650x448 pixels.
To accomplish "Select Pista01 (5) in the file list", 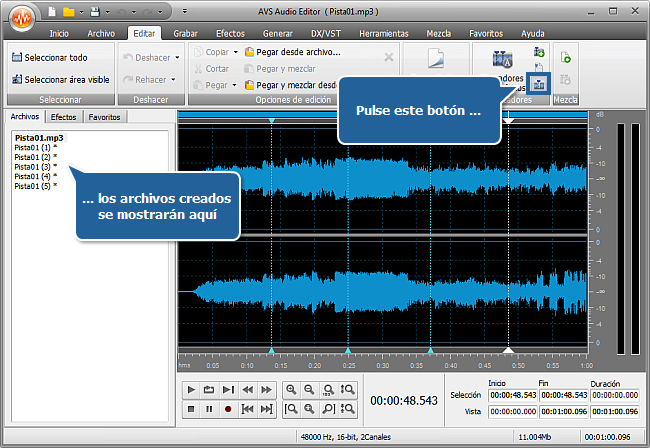I will [35, 186].
